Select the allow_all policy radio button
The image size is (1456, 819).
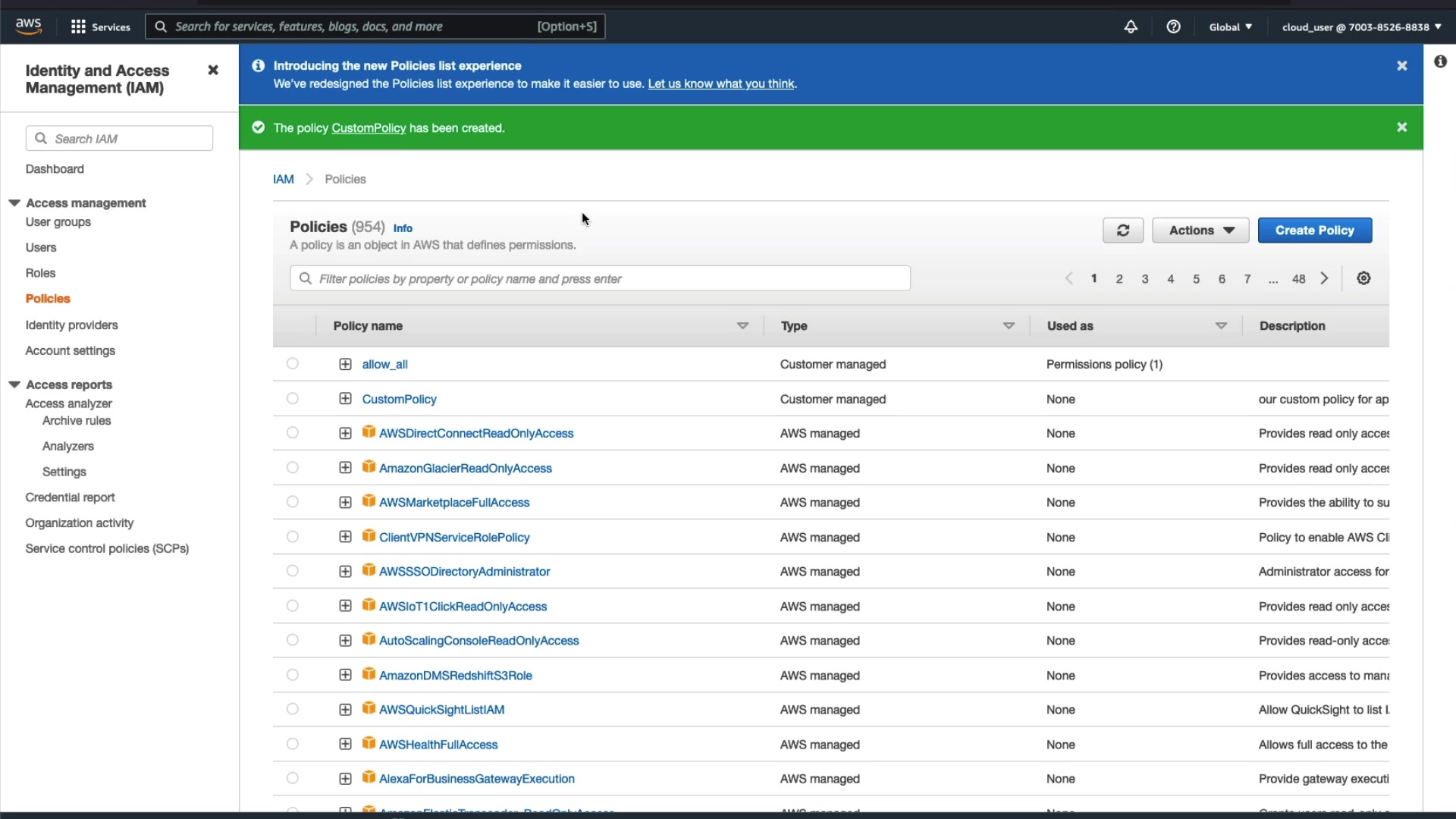[x=293, y=364]
